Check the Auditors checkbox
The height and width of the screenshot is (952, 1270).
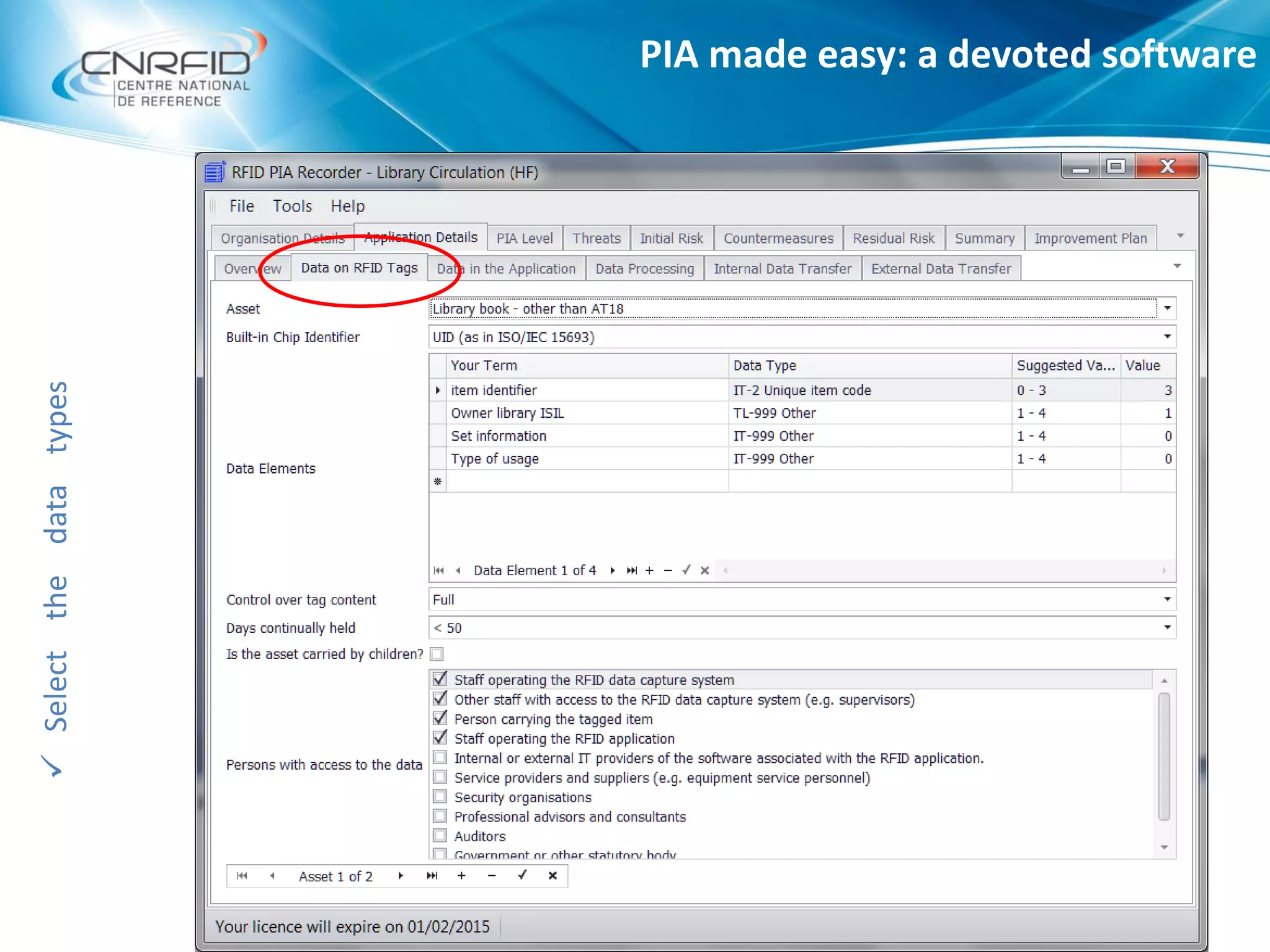(440, 835)
